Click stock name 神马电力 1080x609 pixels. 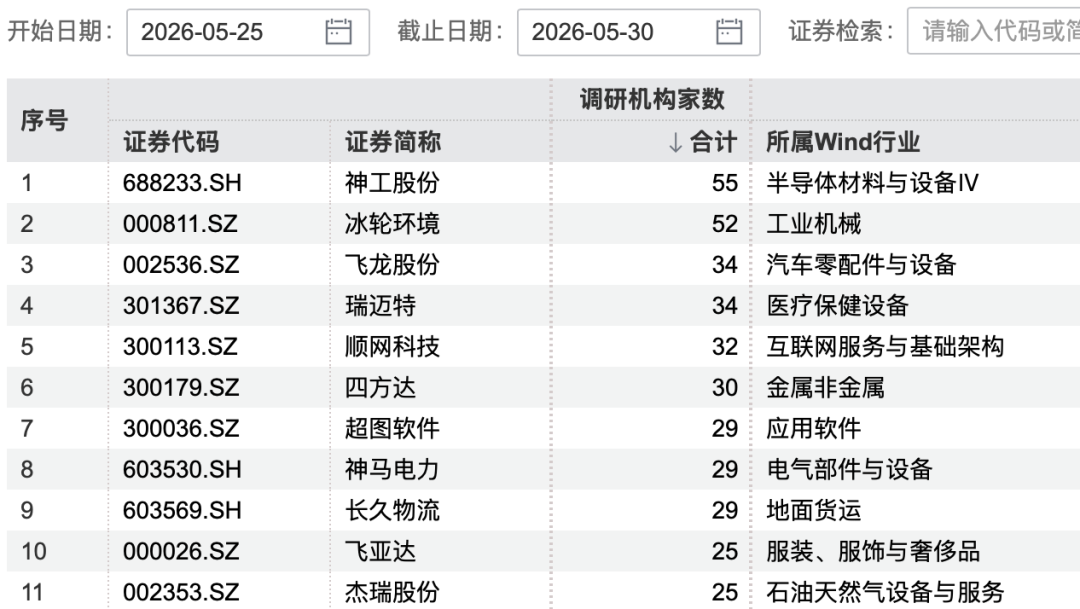(x=392, y=469)
